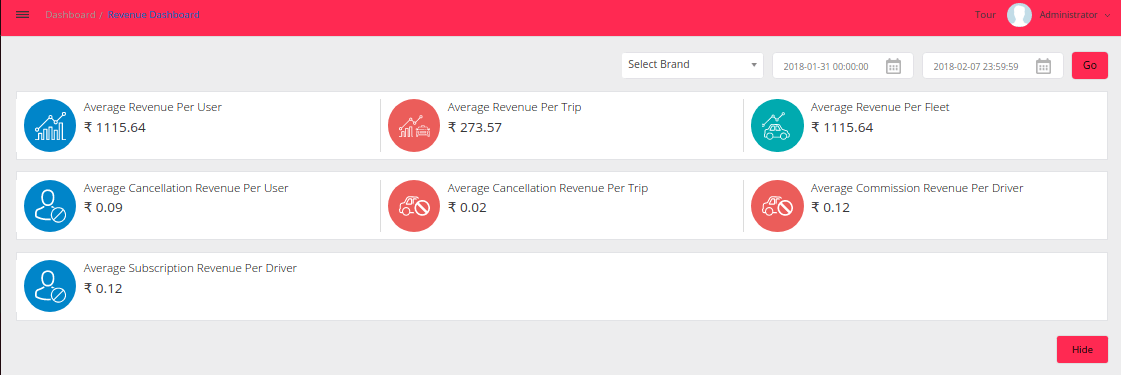Open the end date calendar icon
Viewport: 1121px width, 375px height.
(x=1044, y=66)
